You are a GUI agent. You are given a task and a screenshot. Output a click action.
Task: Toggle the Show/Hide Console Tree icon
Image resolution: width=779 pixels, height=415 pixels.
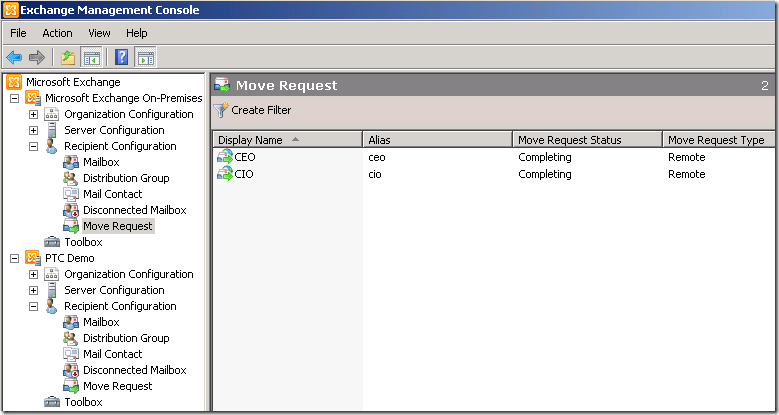(92, 58)
